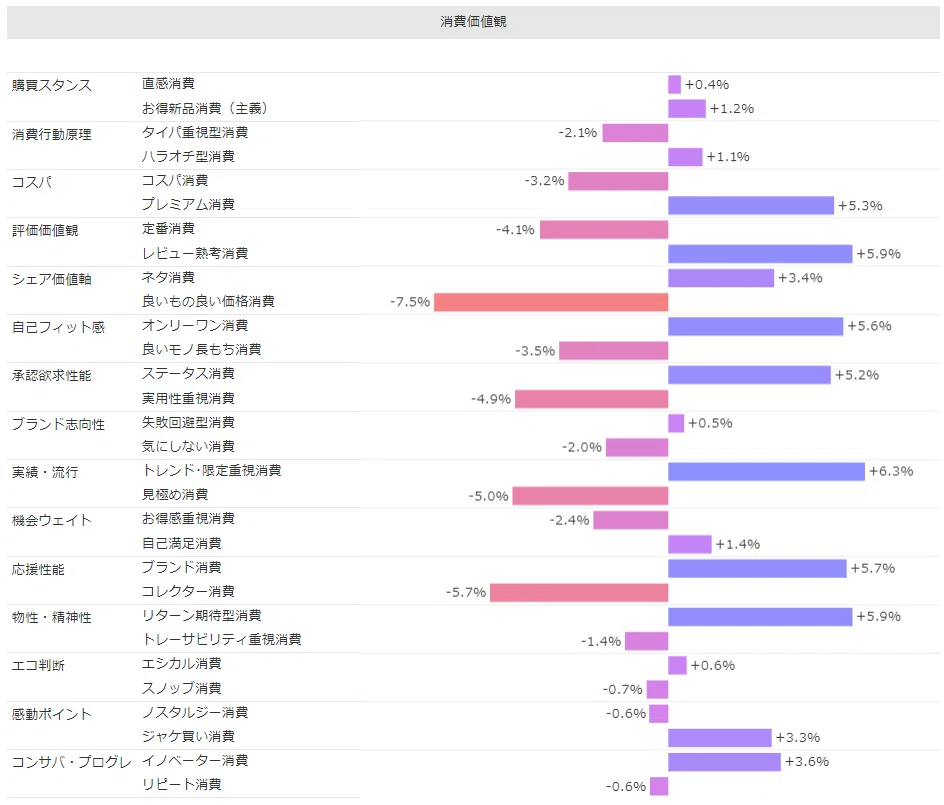Screen dimensions: 944x805
Task: Select the コスパ消費 -3.2% bar
Action: [618, 181]
